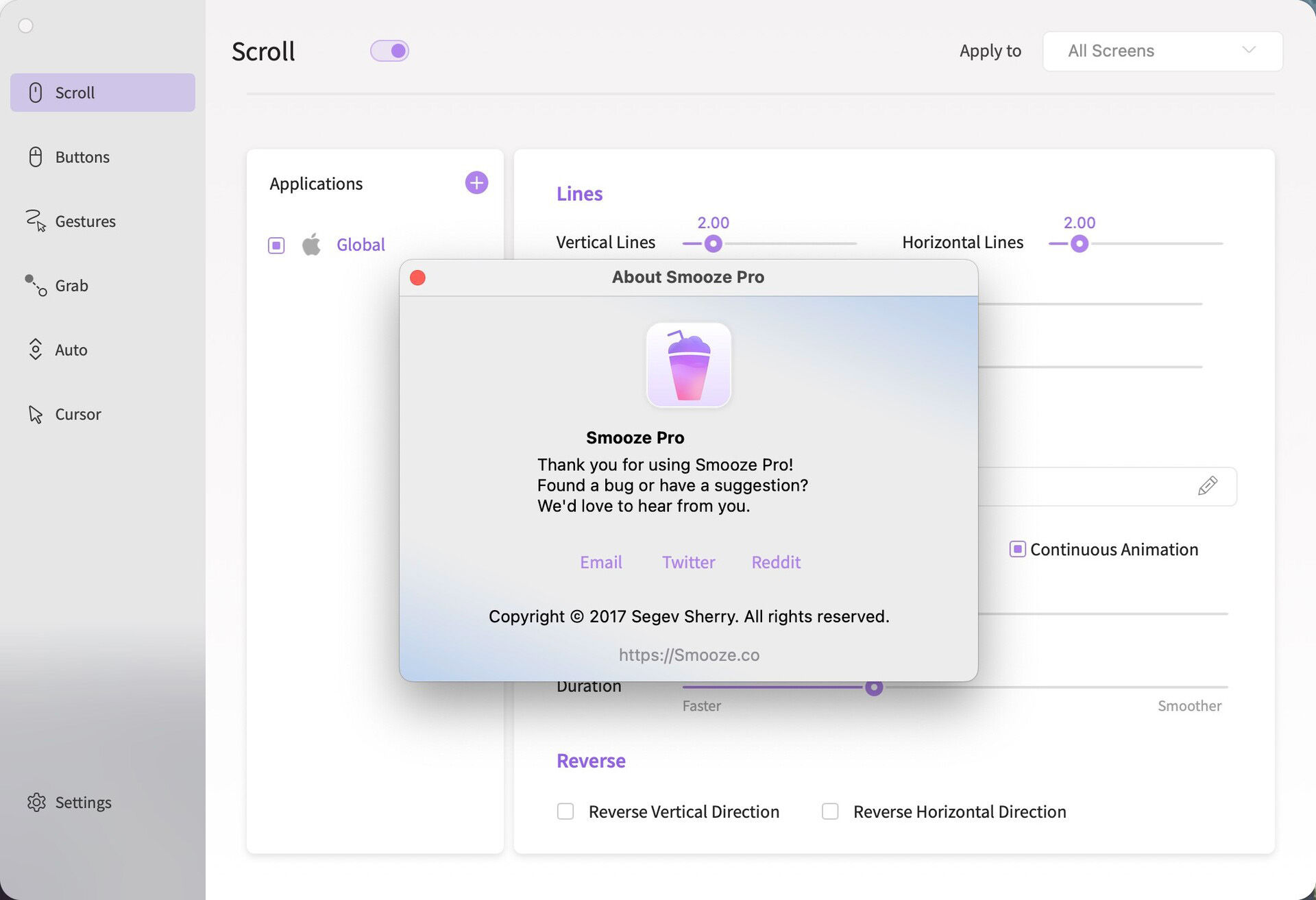Close the About Smooze Pro dialog
Viewport: 1316px width, 900px height.
point(417,277)
